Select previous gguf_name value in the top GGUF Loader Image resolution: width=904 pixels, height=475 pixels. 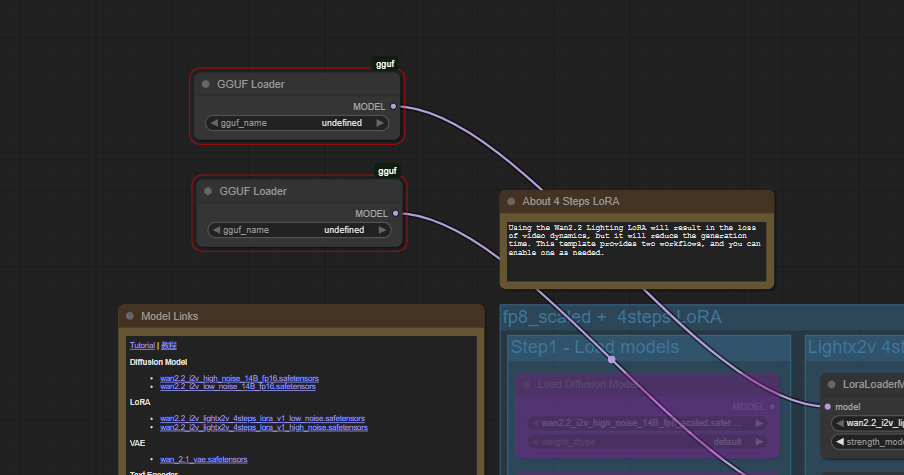[x=213, y=123]
